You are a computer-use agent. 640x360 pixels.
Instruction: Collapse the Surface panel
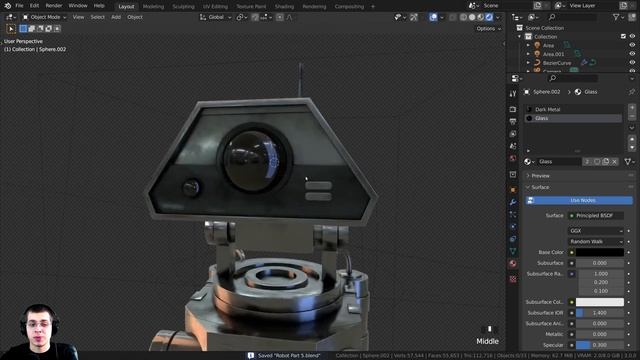[x=540, y=187]
